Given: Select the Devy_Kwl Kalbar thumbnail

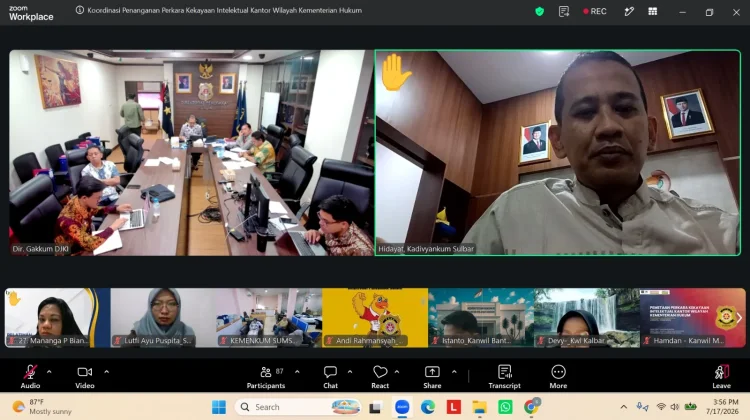Looking at the screenshot, I should click(587, 318).
